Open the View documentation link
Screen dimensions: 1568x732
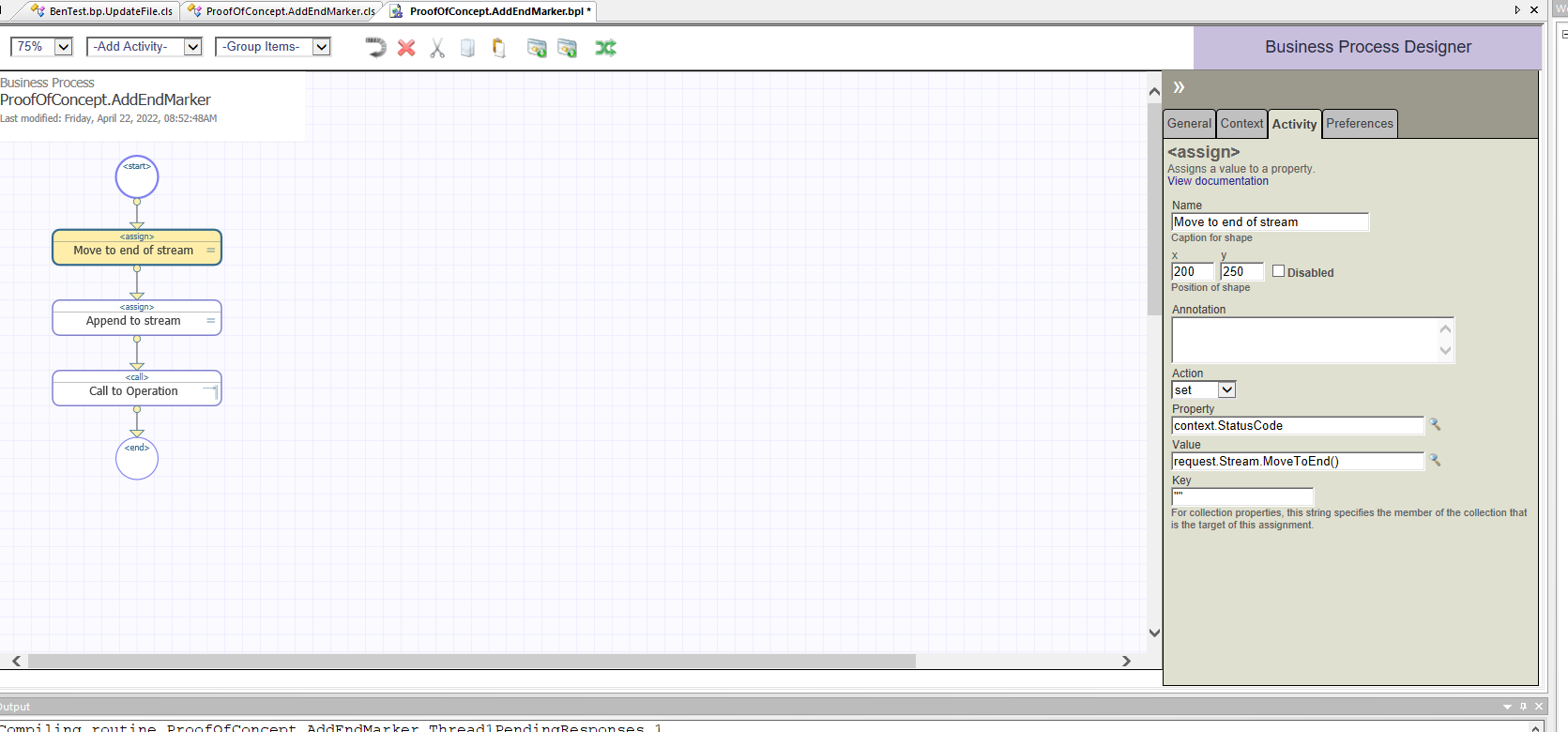pos(1217,181)
